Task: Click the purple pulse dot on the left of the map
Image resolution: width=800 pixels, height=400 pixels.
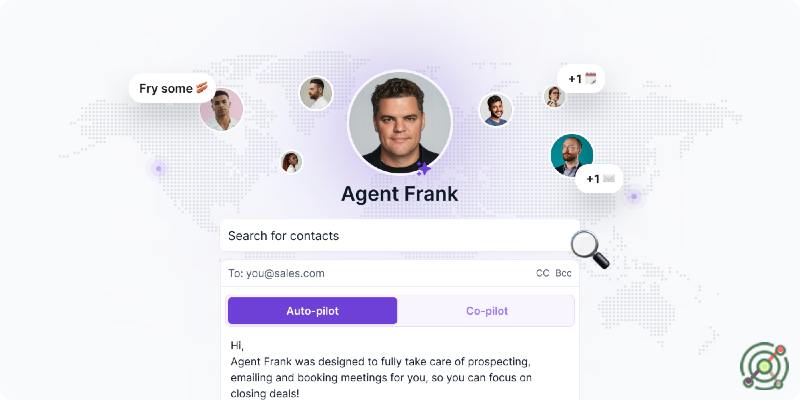Action: (x=159, y=168)
